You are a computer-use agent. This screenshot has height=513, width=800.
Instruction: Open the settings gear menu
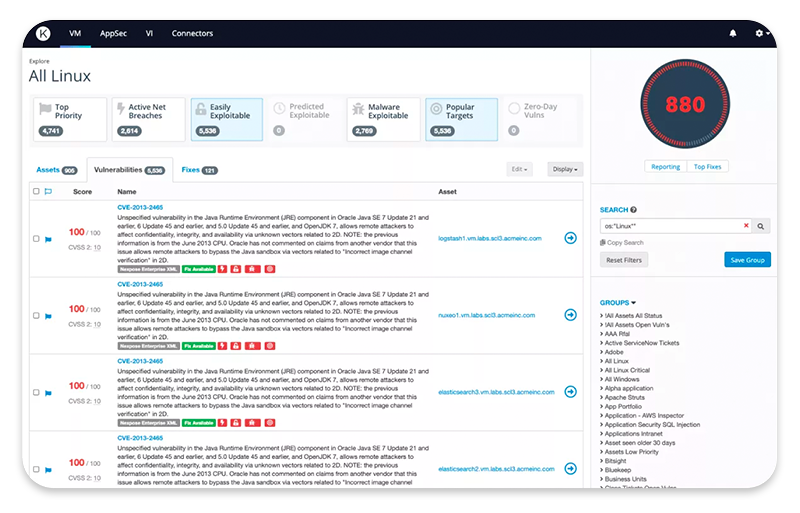pos(762,33)
